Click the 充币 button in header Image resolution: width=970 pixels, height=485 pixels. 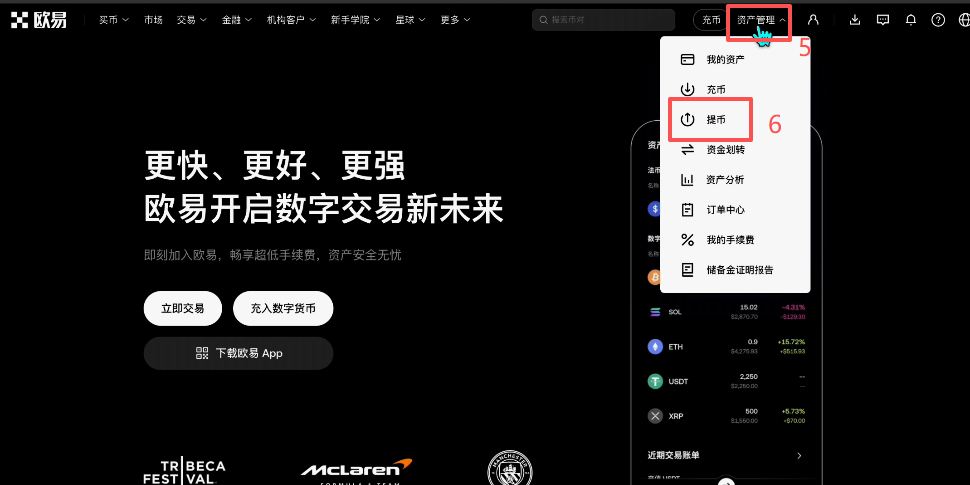711,20
